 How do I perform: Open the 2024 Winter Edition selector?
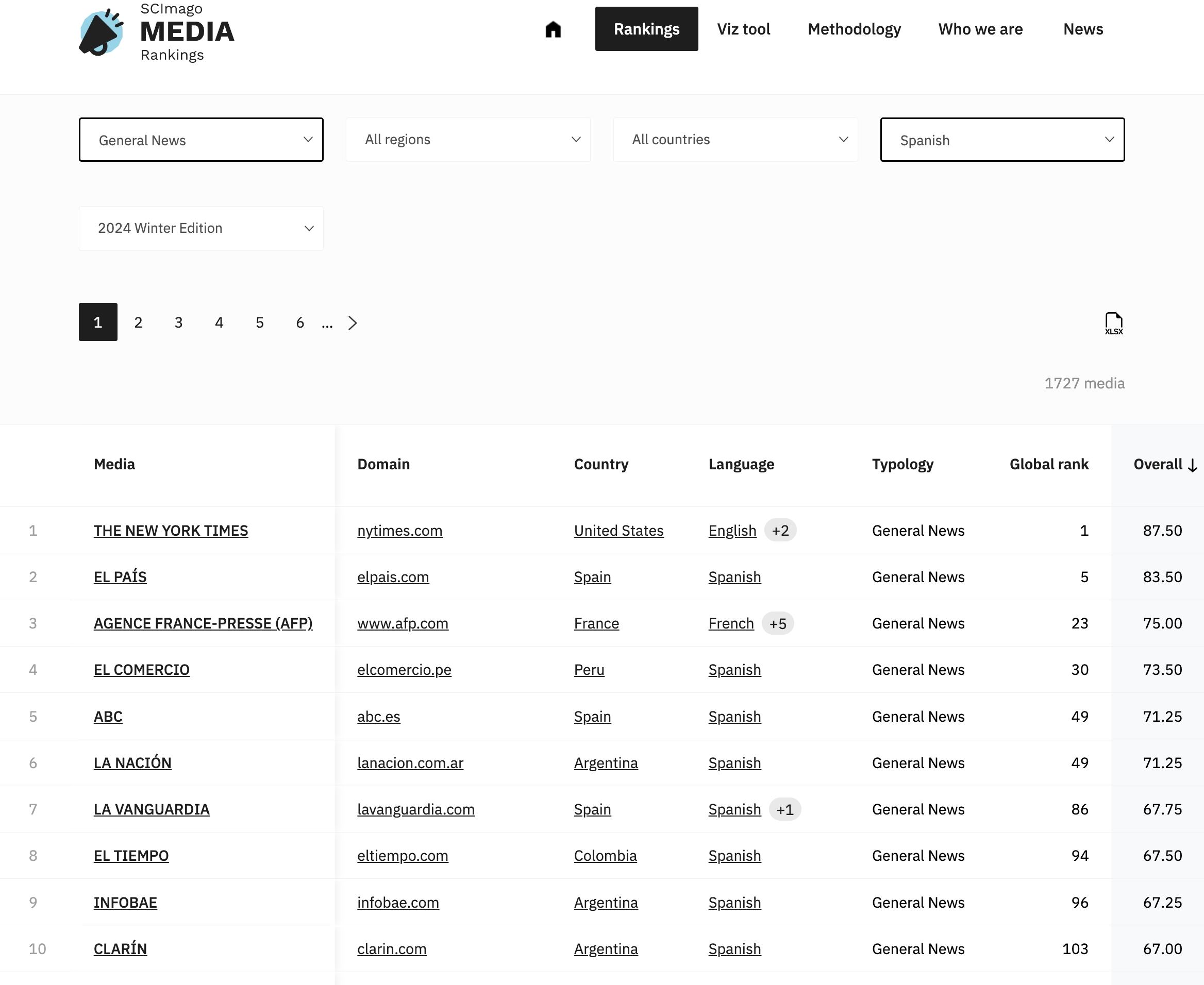click(x=201, y=228)
